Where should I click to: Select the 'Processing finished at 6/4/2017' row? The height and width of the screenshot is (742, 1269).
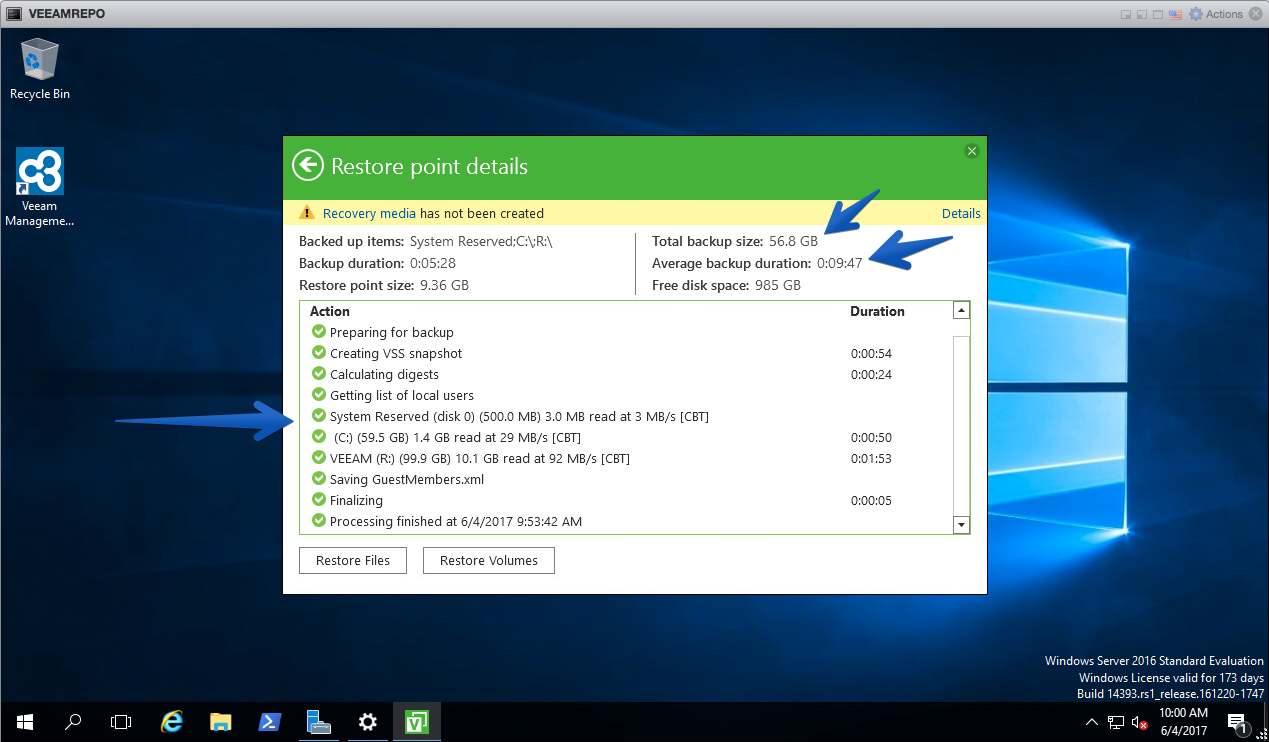(x=626, y=521)
